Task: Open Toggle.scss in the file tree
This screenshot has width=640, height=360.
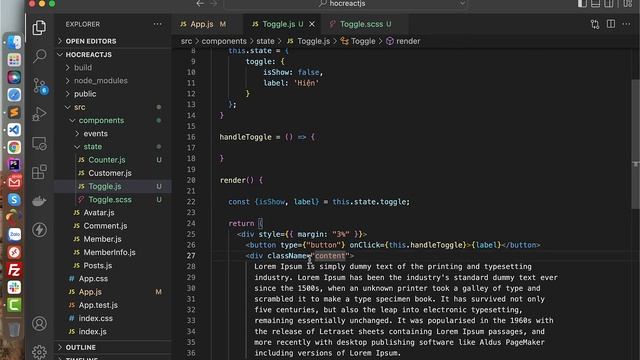Action: 113,200
